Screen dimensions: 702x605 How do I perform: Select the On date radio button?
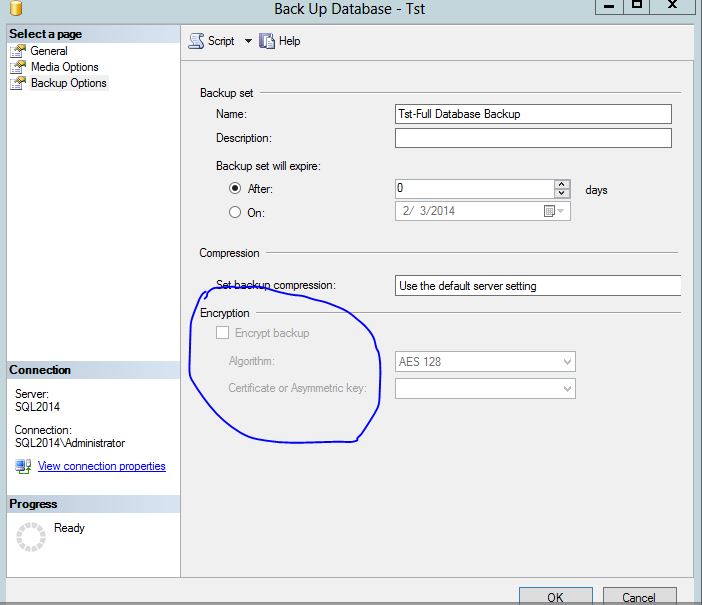(x=235, y=212)
